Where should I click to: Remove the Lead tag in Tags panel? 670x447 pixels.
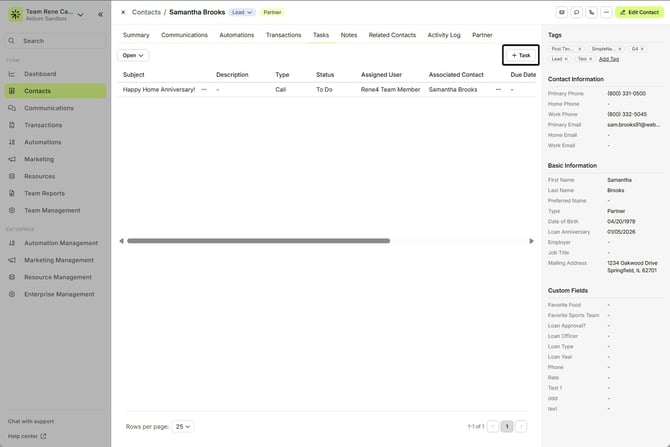click(x=566, y=59)
